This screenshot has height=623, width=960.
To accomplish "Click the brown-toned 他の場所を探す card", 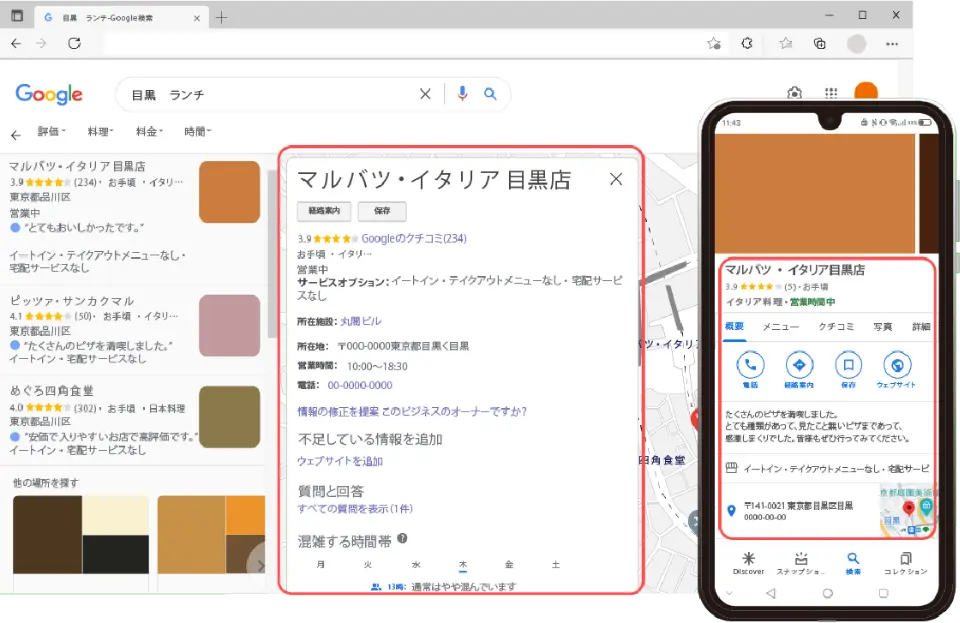I will click(81, 534).
